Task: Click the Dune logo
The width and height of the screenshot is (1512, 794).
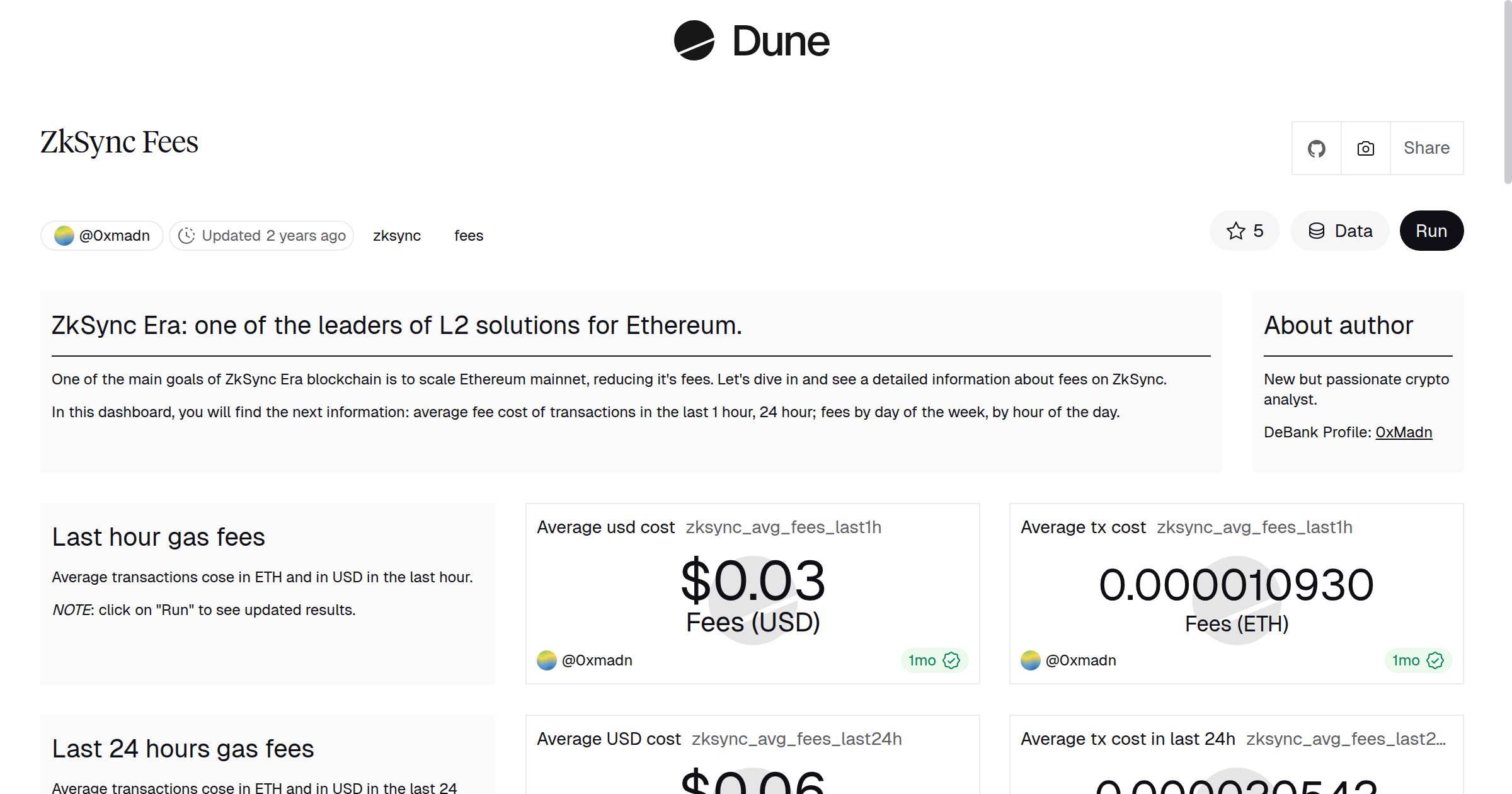Action: pyautogui.click(x=750, y=40)
